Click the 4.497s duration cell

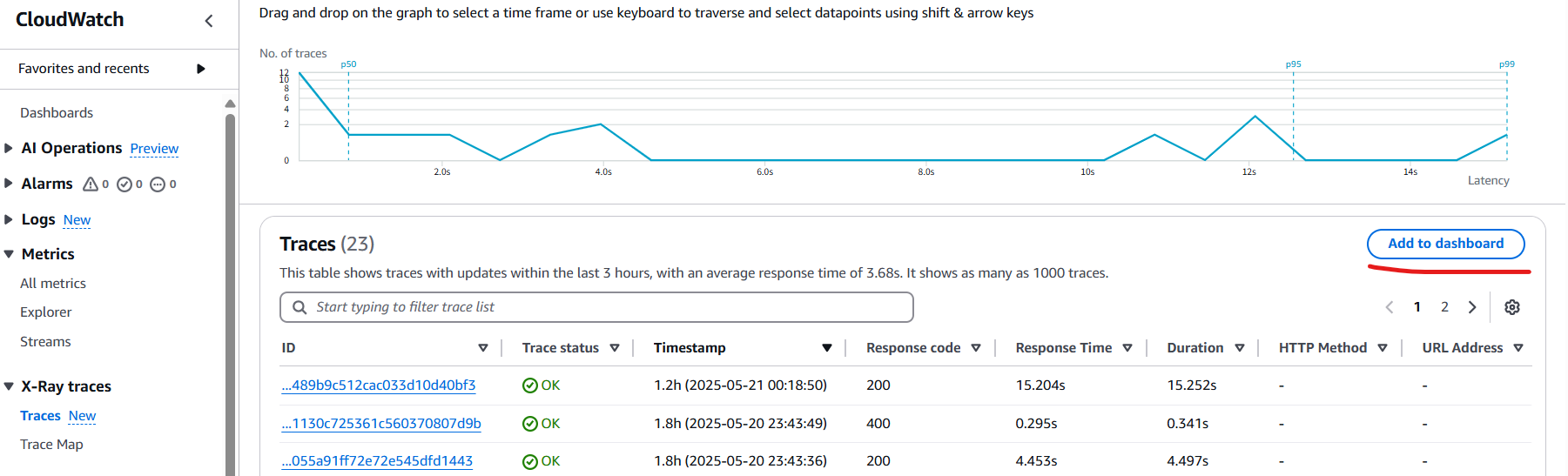[1188, 461]
